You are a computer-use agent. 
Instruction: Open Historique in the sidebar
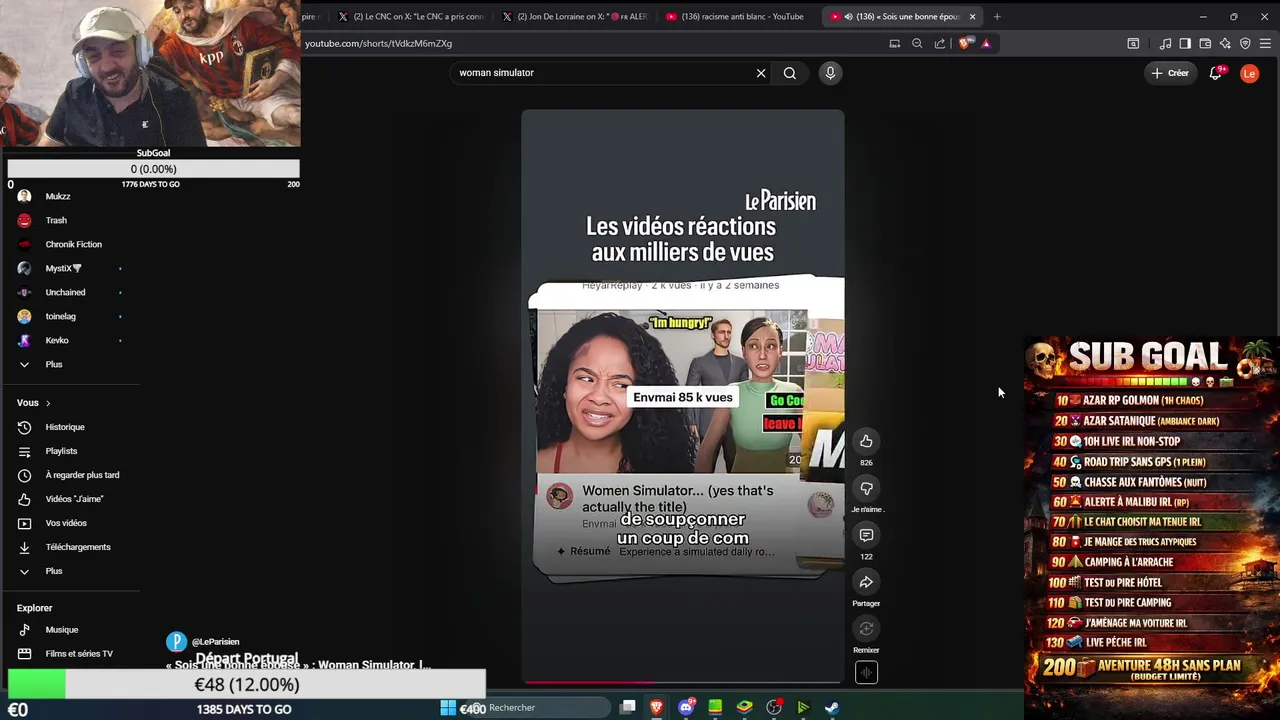point(65,427)
